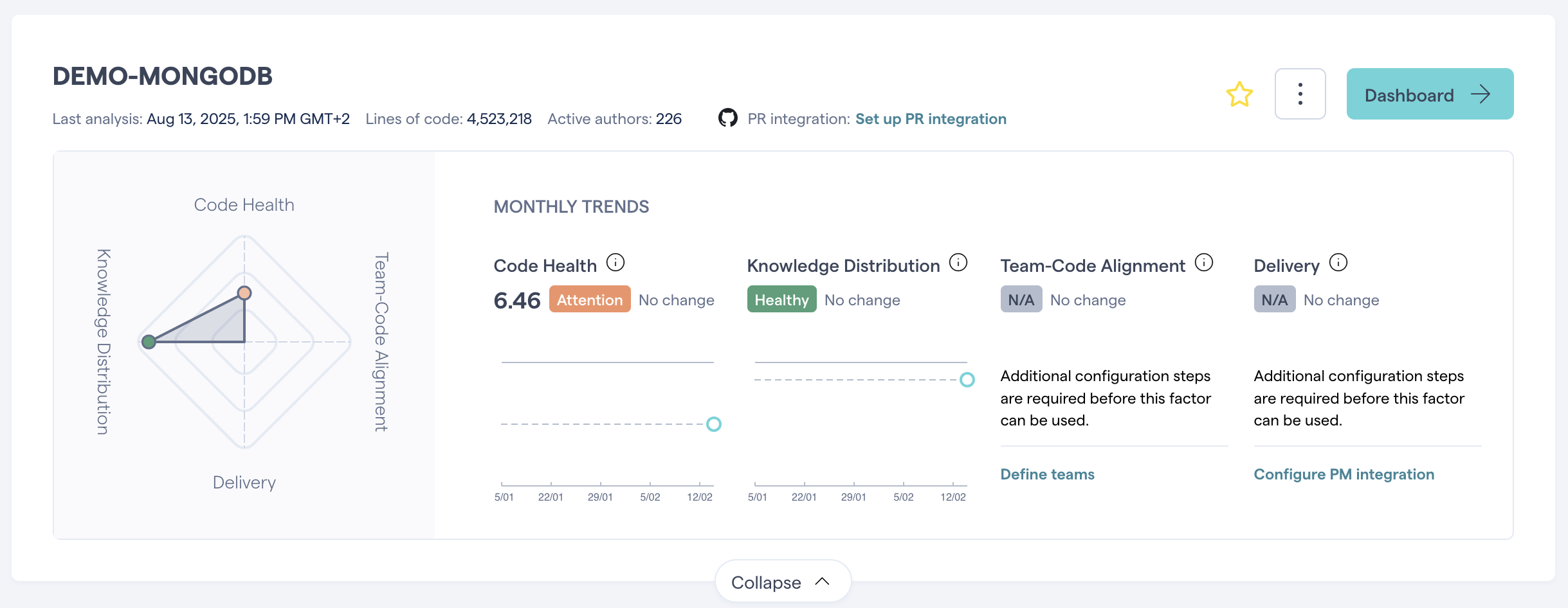1568x608 pixels.
Task: Open Delivery info tooltip
Action: click(x=1339, y=262)
